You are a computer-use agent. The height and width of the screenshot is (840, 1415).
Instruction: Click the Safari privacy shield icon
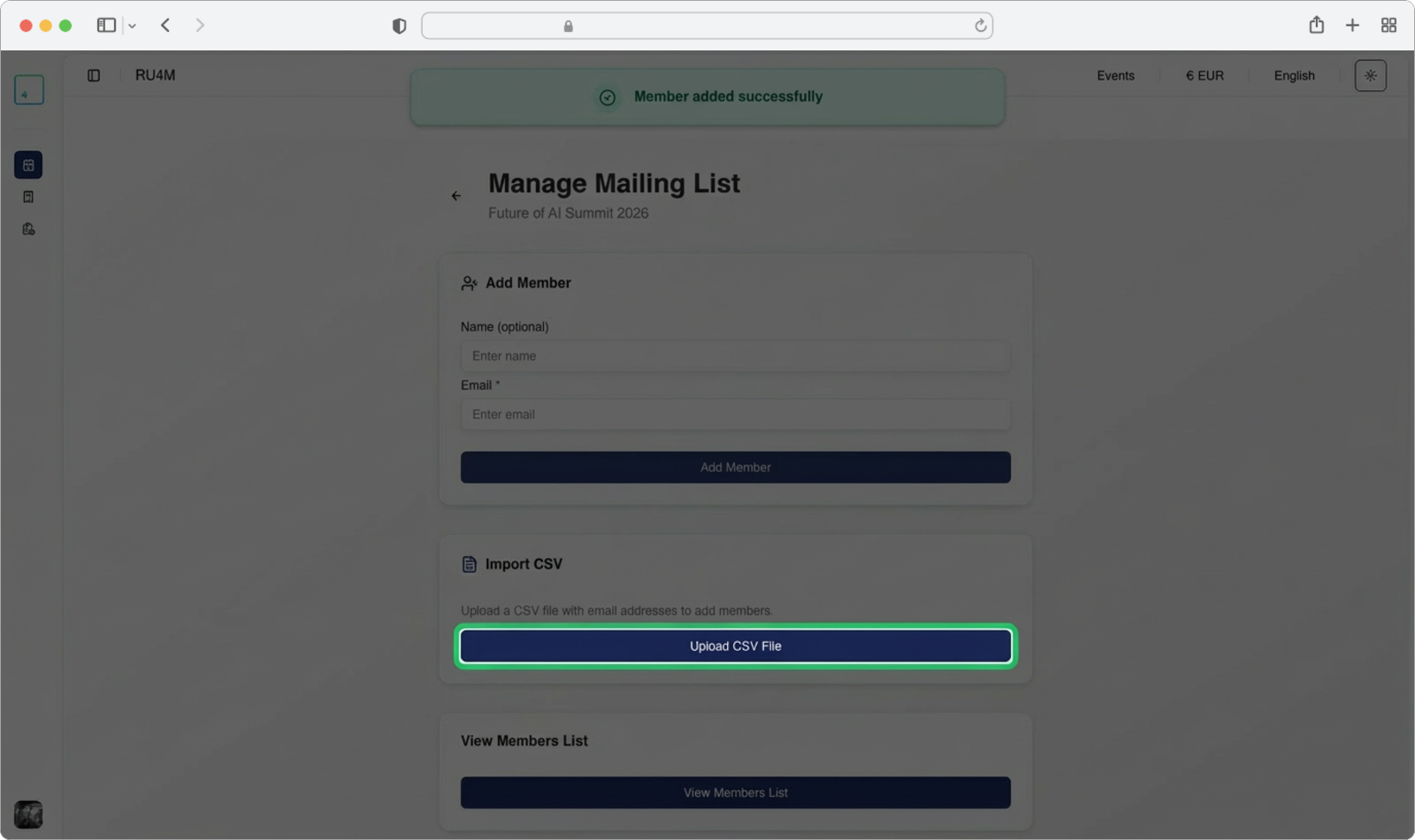click(x=399, y=27)
